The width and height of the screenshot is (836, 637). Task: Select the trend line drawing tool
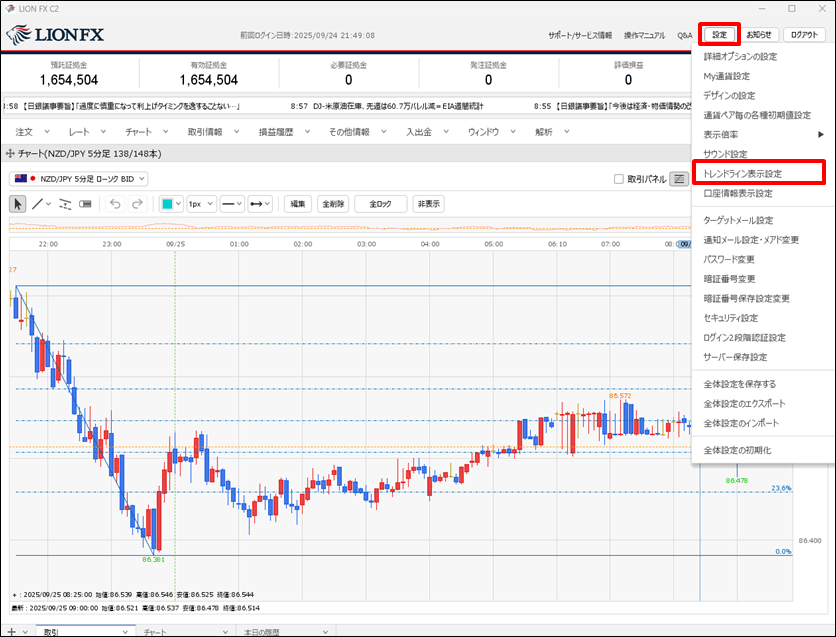click(37, 204)
